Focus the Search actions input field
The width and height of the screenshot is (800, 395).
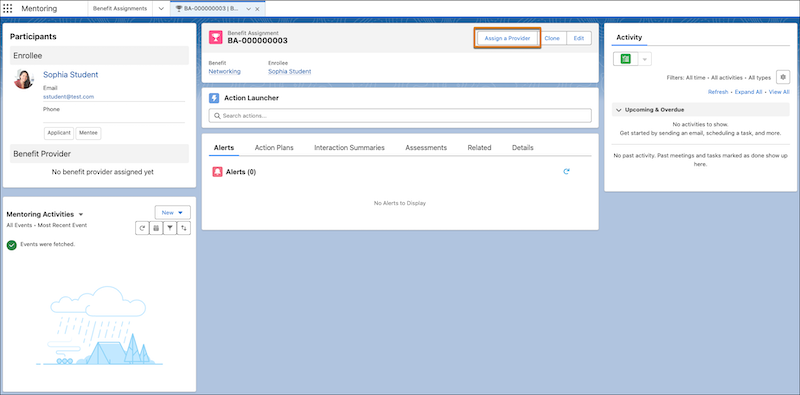click(x=400, y=115)
